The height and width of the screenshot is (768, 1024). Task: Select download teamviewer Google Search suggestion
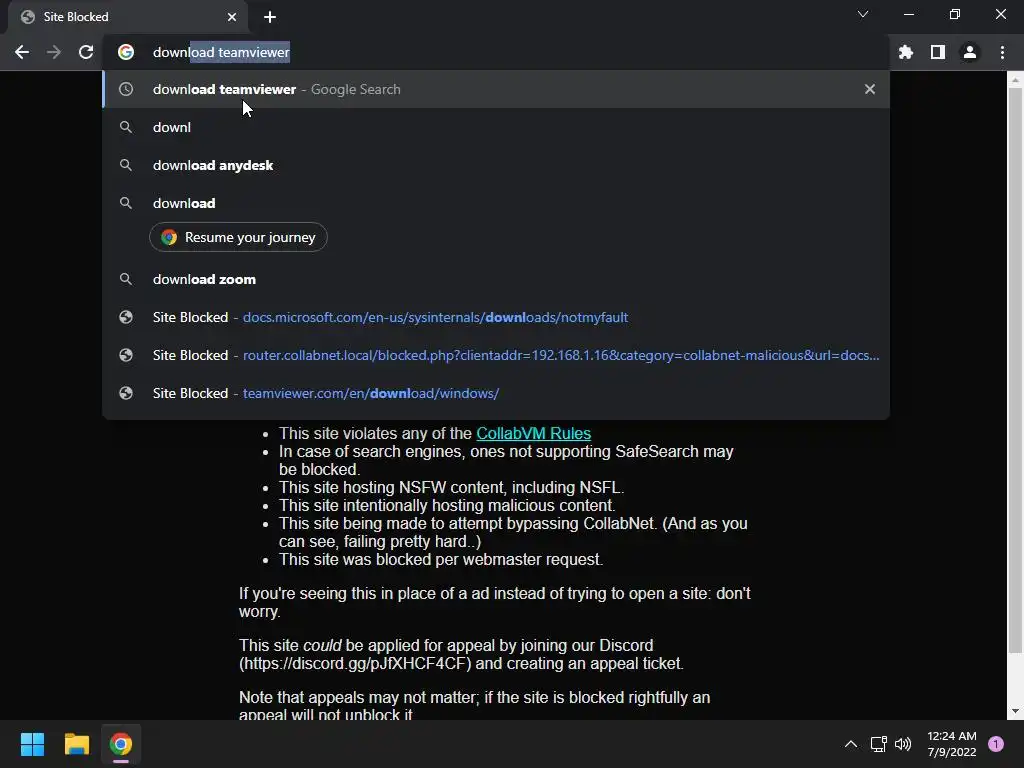coord(496,89)
